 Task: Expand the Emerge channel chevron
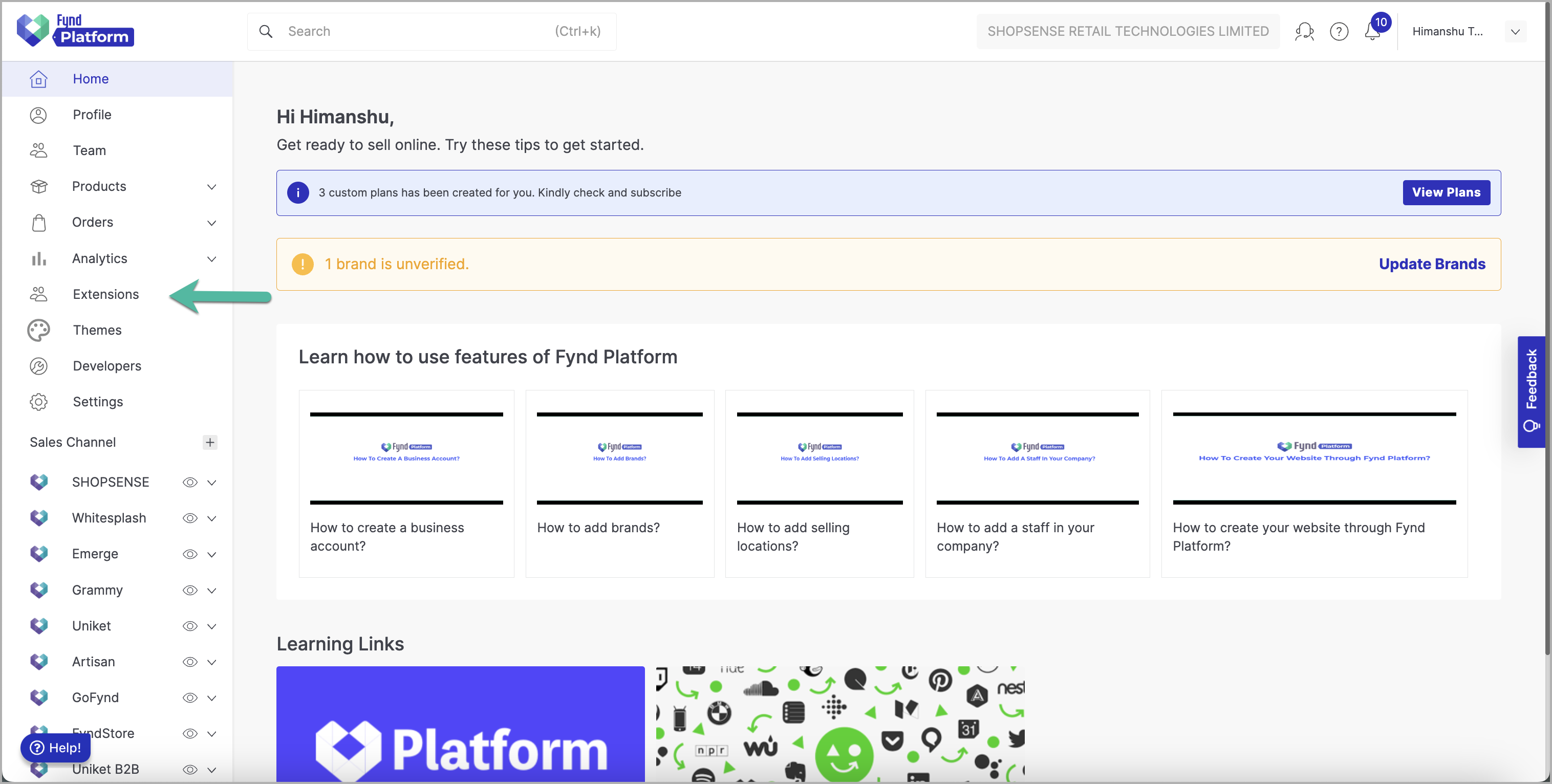point(211,554)
